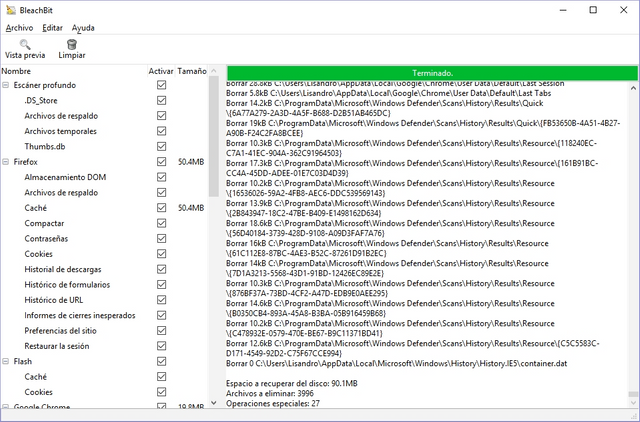Collapse the Escáner profundo tree group
This screenshot has height=422, width=640.
pyautogui.click(x=6, y=85)
